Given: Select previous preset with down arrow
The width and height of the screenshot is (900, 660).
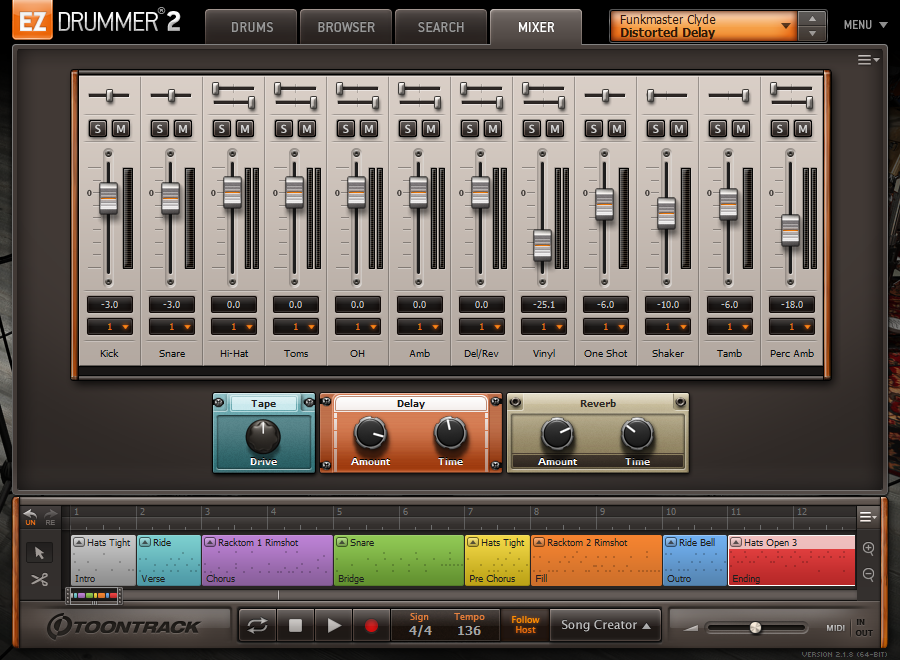Looking at the screenshot, I should pyautogui.click(x=812, y=34).
